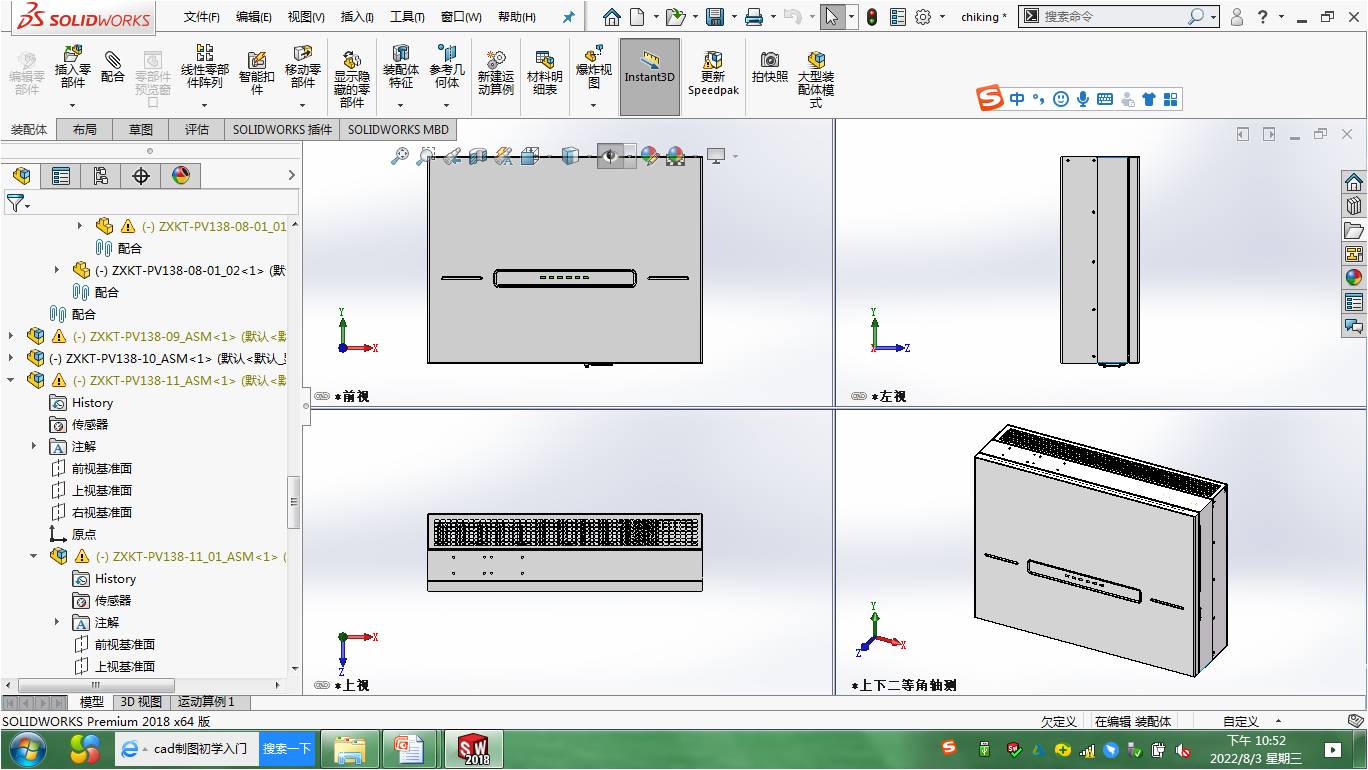This screenshot has width=1368, height=770.
Task: Toggle Instant3D on the toolbar
Action: click(x=650, y=68)
